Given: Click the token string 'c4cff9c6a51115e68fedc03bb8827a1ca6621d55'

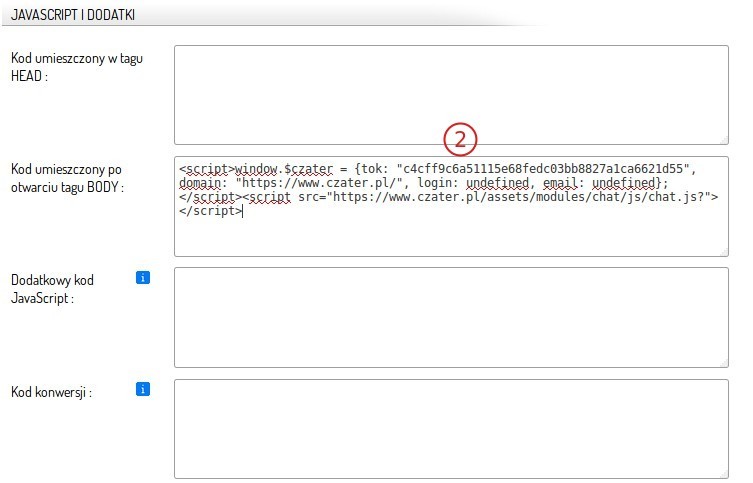Looking at the screenshot, I should [x=543, y=169].
